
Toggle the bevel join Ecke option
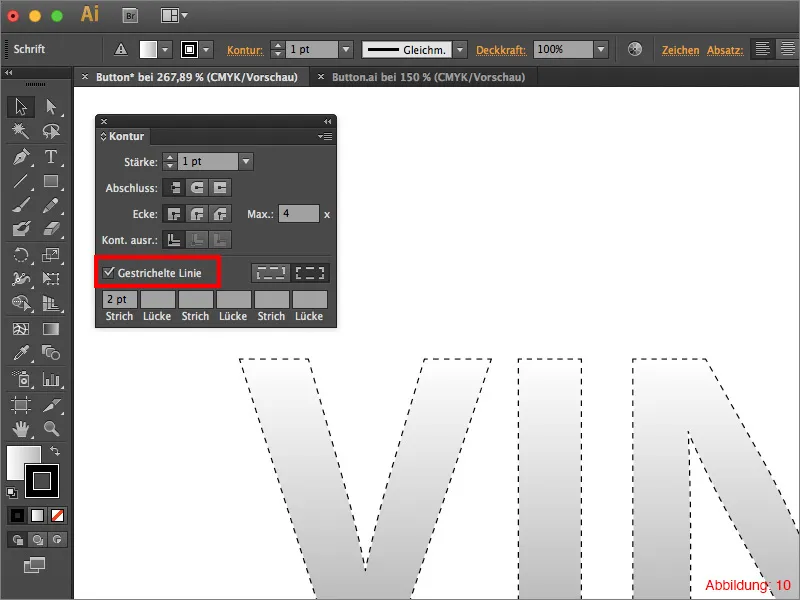pyautogui.click(x=220, y=214)
